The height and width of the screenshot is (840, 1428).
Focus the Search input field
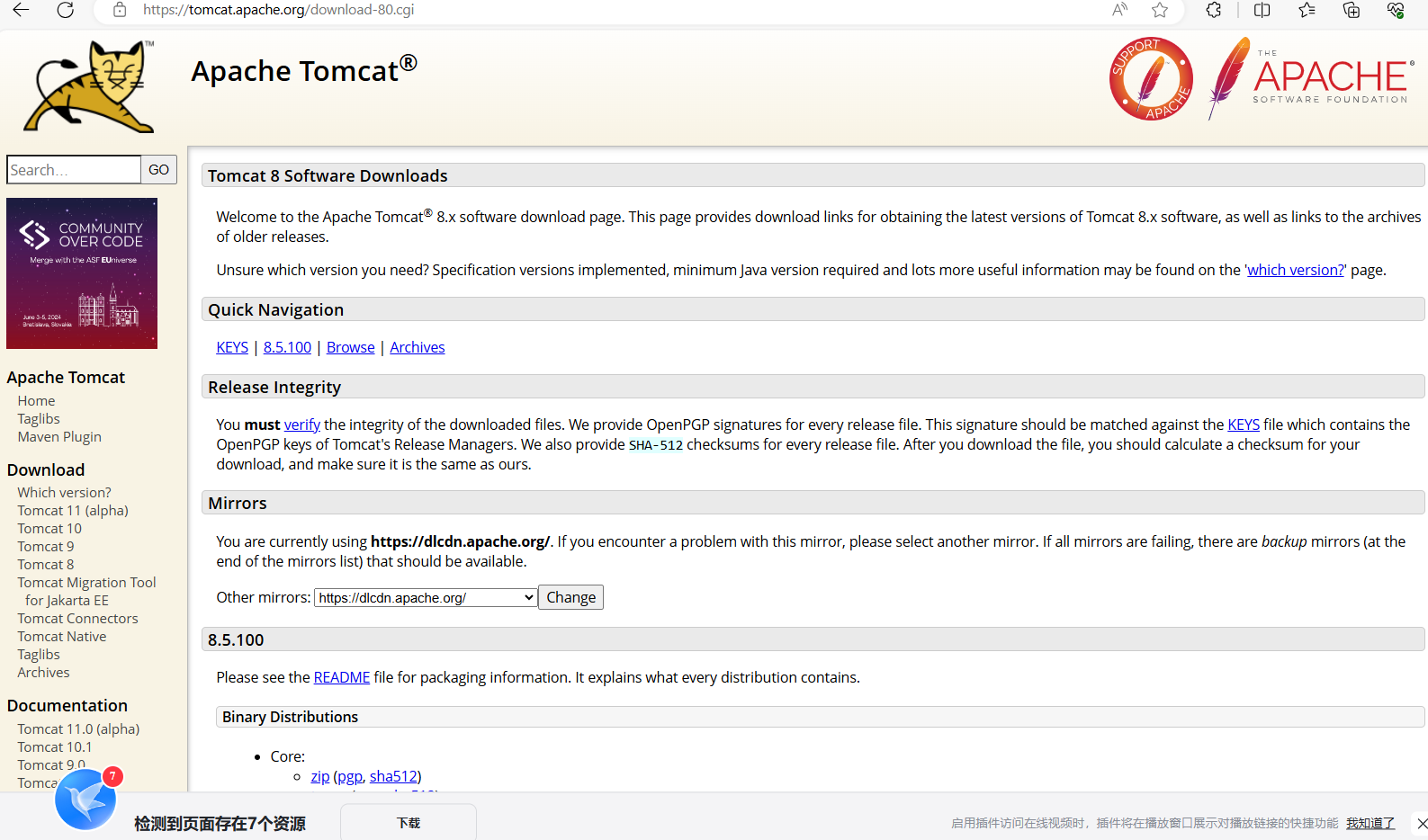[74, 170]
